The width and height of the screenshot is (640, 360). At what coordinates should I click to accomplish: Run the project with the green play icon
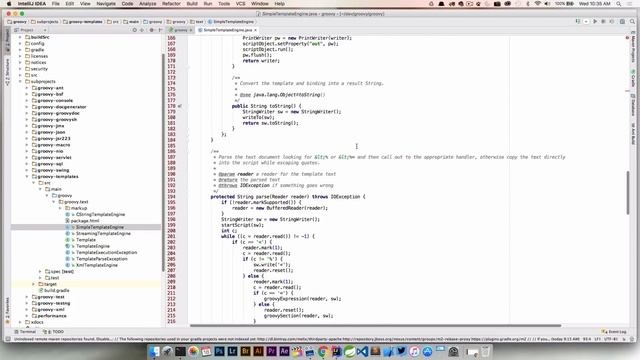pyautogui.click(x=595, y=21)
